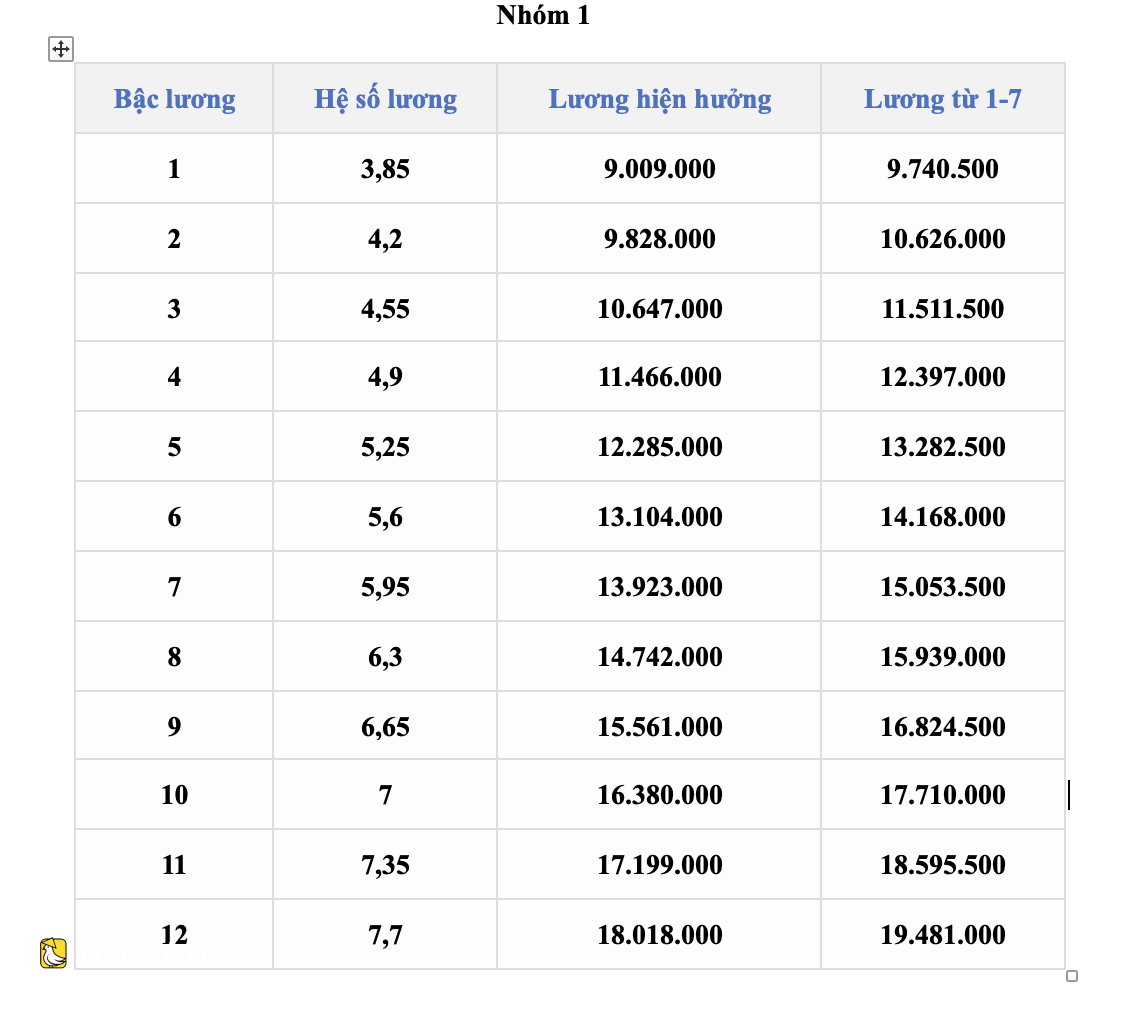Click the cell showing '15.939.000'

tap(943, 657)
